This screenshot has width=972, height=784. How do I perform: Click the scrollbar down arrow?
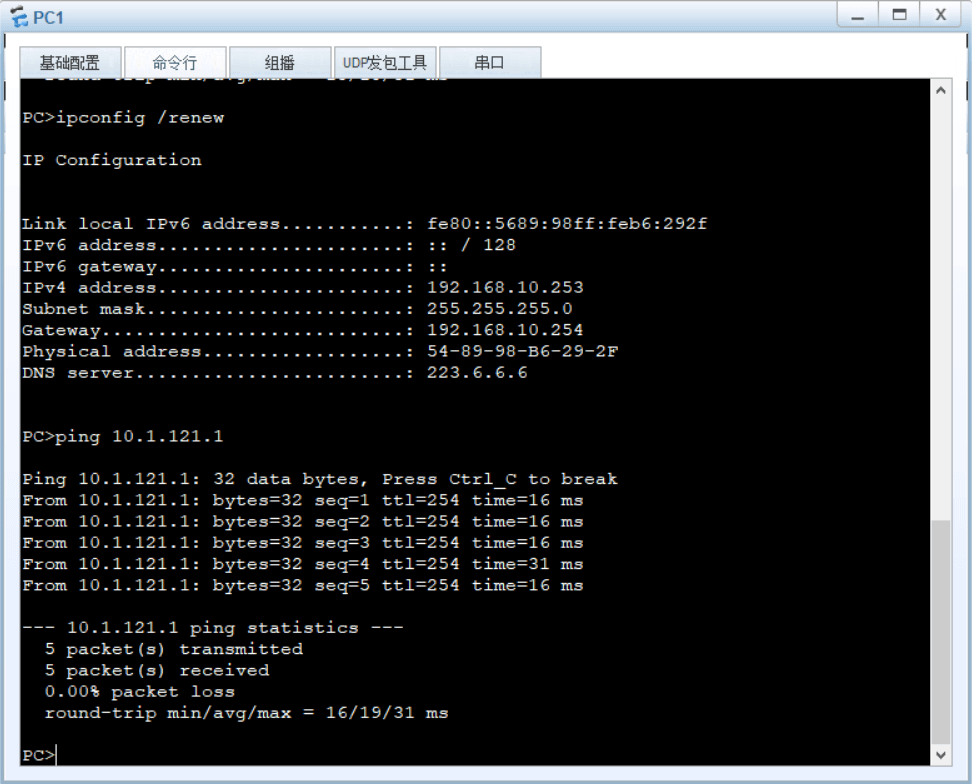click(941, 755)
